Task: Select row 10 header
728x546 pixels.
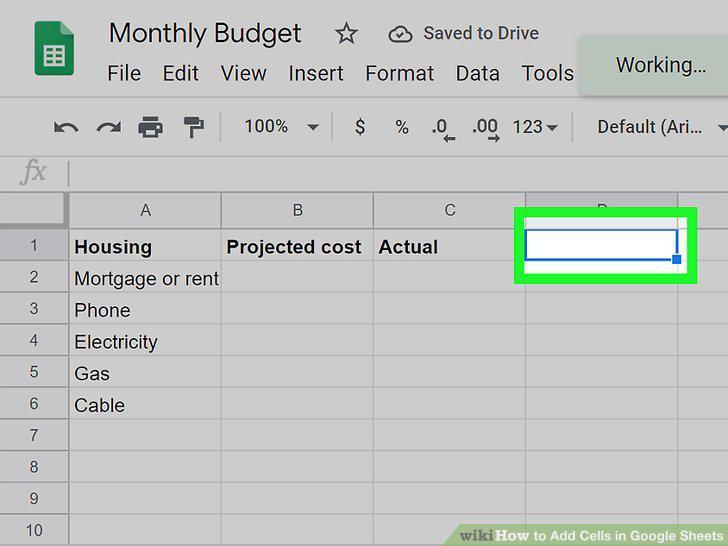Action: point(34,530)
